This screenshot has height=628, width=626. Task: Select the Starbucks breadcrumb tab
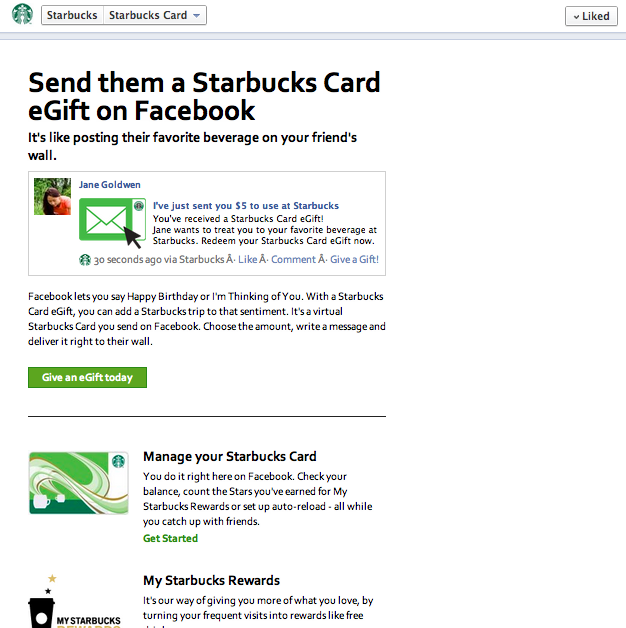[x=72, y=15]
